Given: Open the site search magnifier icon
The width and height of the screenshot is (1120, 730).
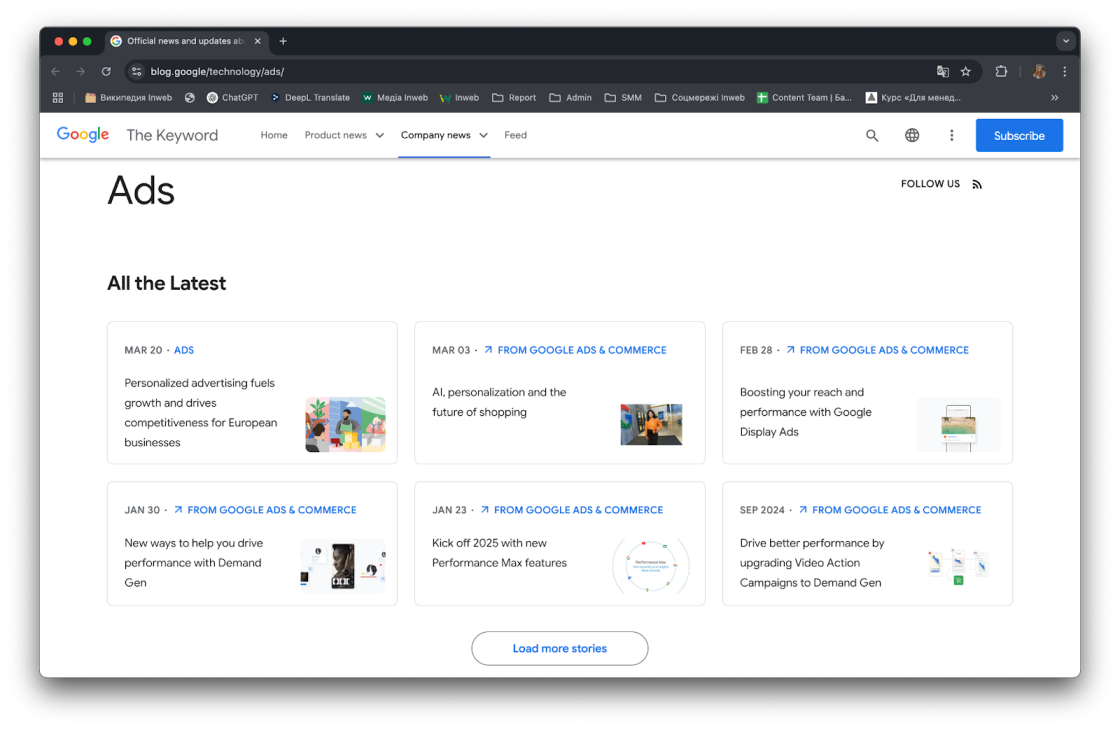Looking at the screenshot, I should pos(872,136).
